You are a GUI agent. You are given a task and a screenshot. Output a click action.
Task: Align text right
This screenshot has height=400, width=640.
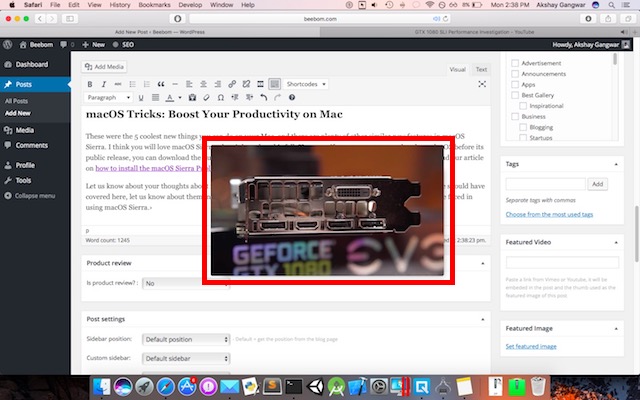click(218, 84)
